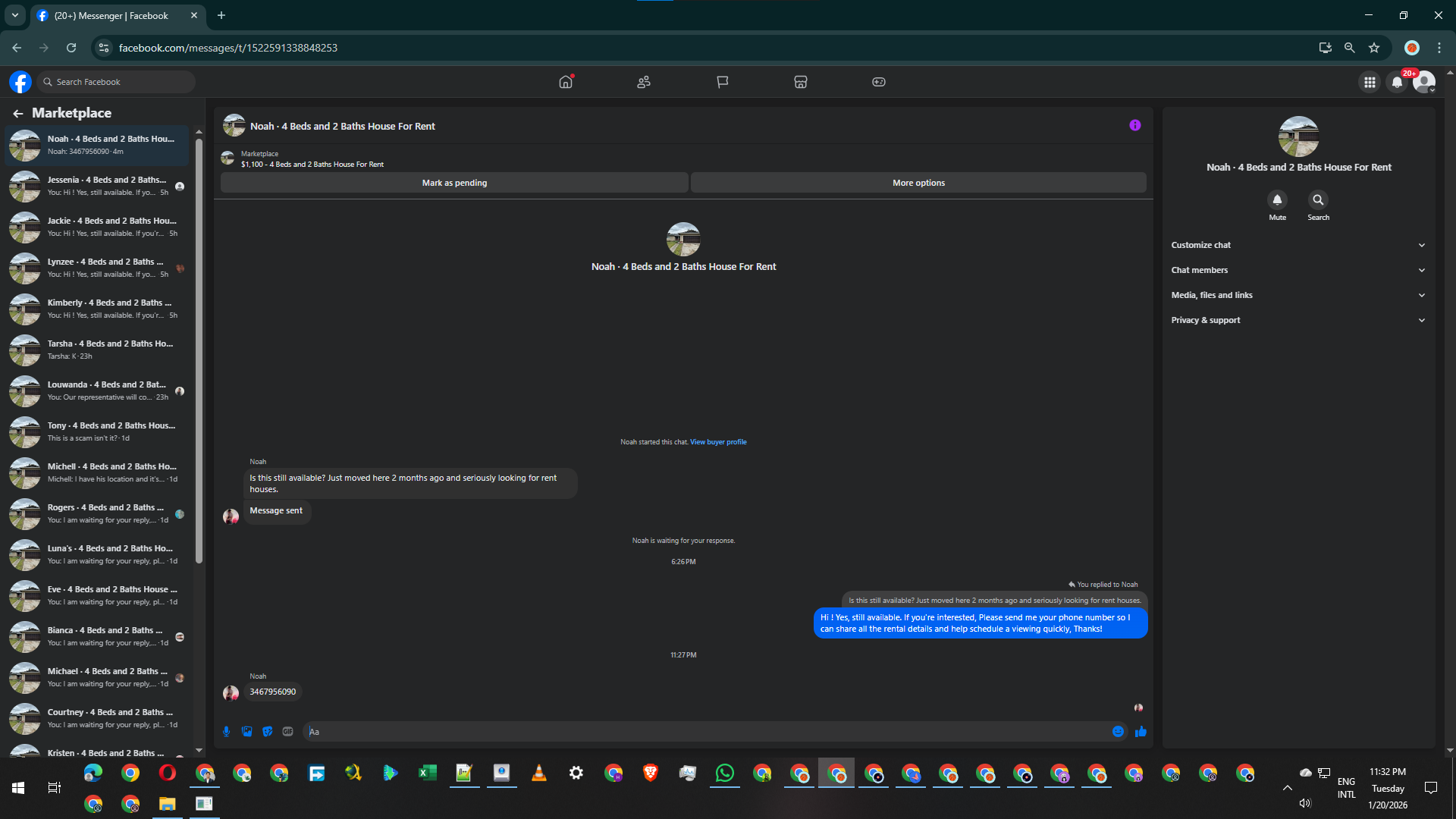Image resolution: width=1456 pixels, height=819 pixels.
Task: Open Tarsha's conversation in the list
Action: click(97, 350)
